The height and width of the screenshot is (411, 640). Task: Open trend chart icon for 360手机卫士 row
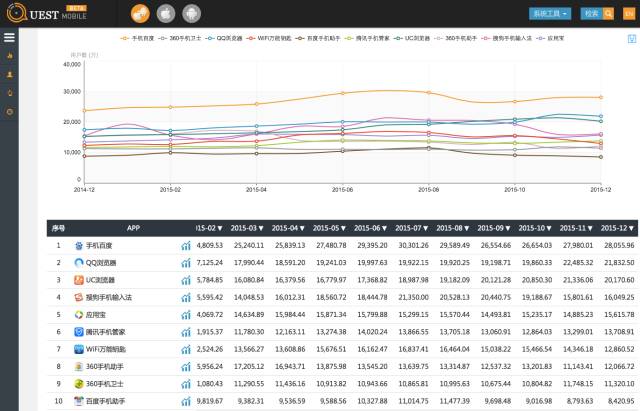[x=186, y=384]
